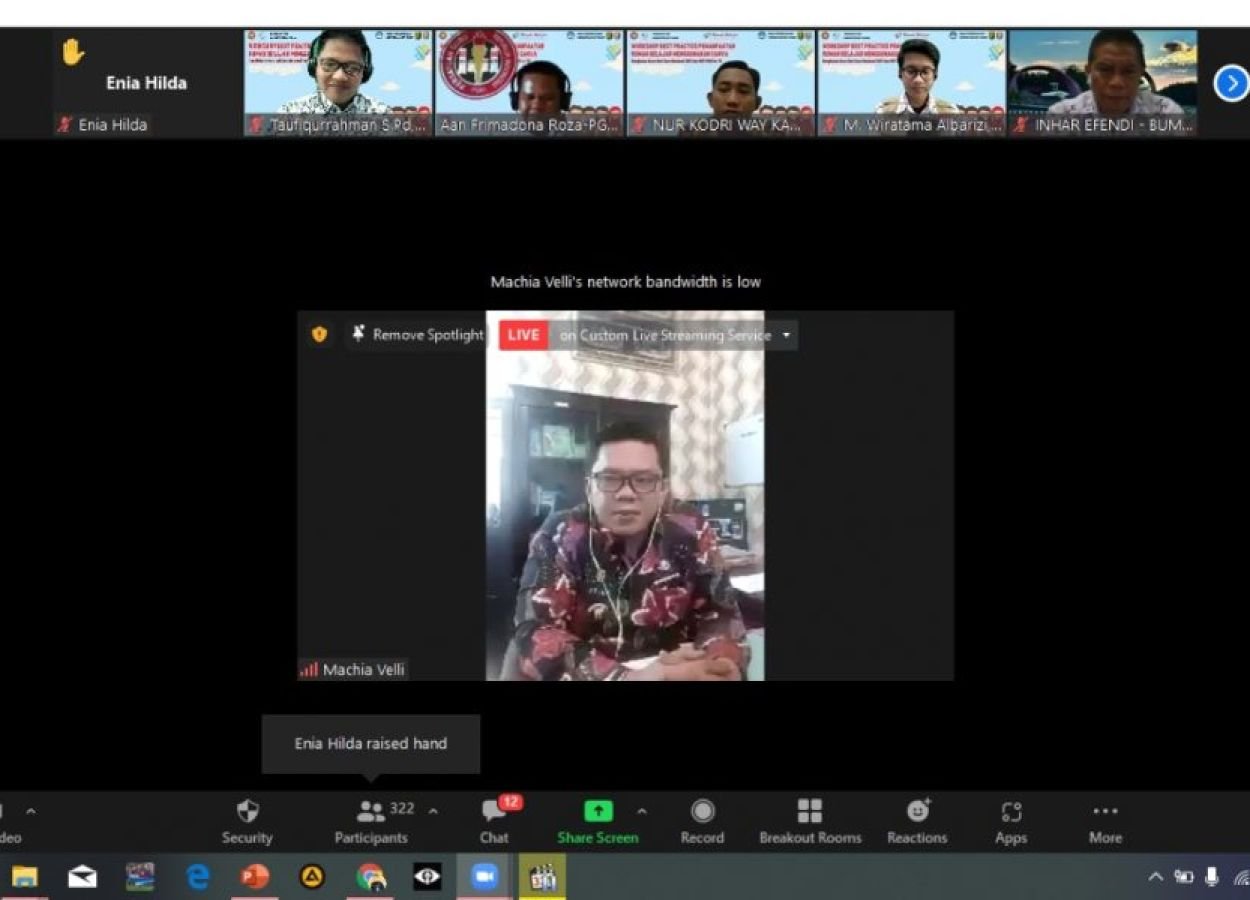This screenshot has width=1250, height=900.
Task: Open the Apps panel
Action: pos(1011,821)
